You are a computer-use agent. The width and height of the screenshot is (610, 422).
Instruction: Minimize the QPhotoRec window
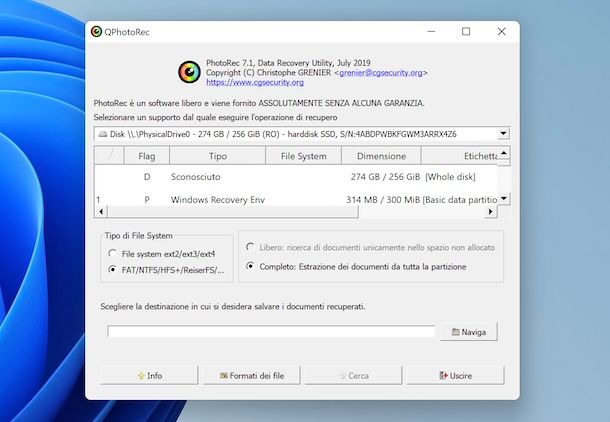431,32
